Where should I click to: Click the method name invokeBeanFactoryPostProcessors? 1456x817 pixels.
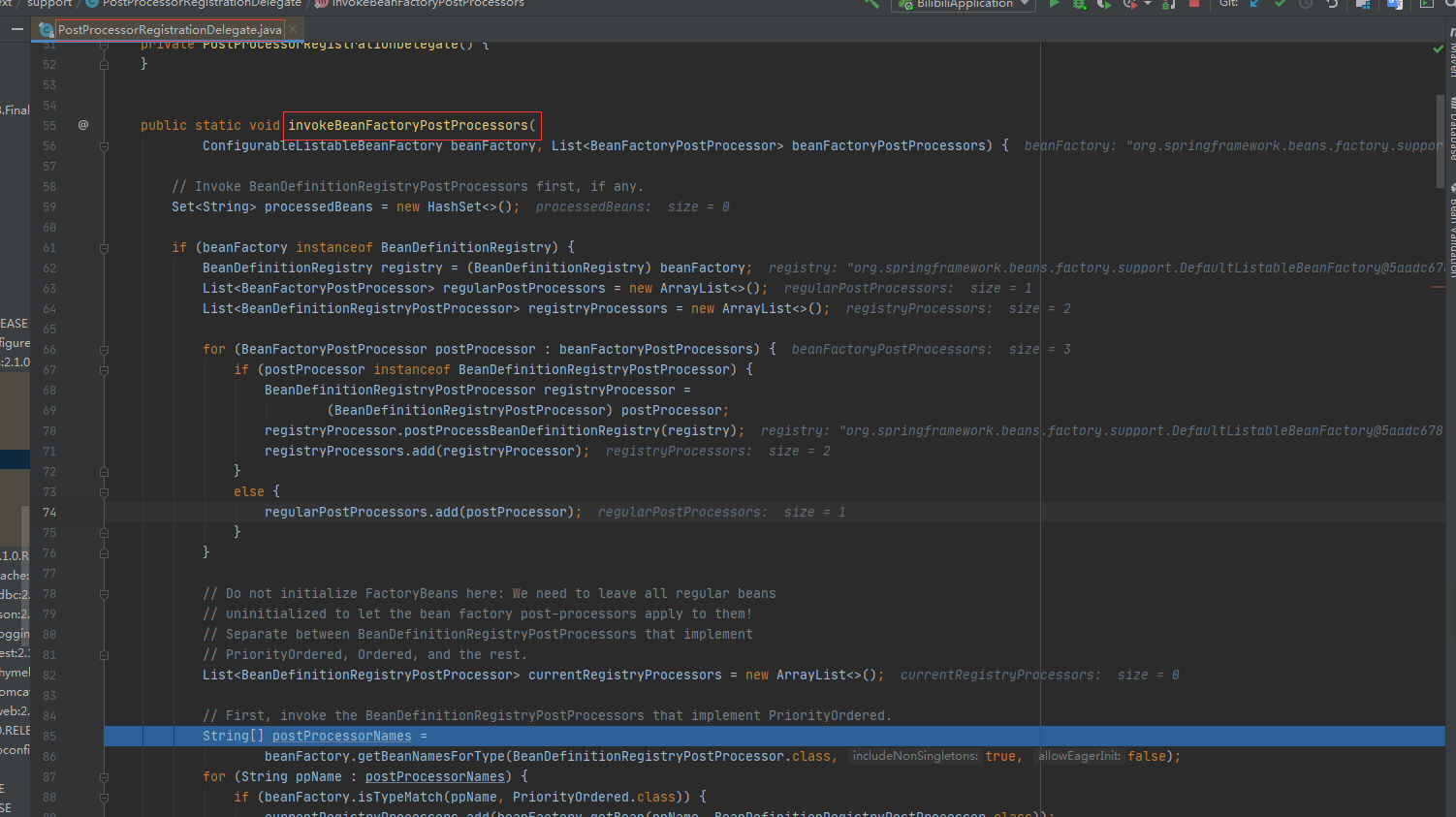407,126
